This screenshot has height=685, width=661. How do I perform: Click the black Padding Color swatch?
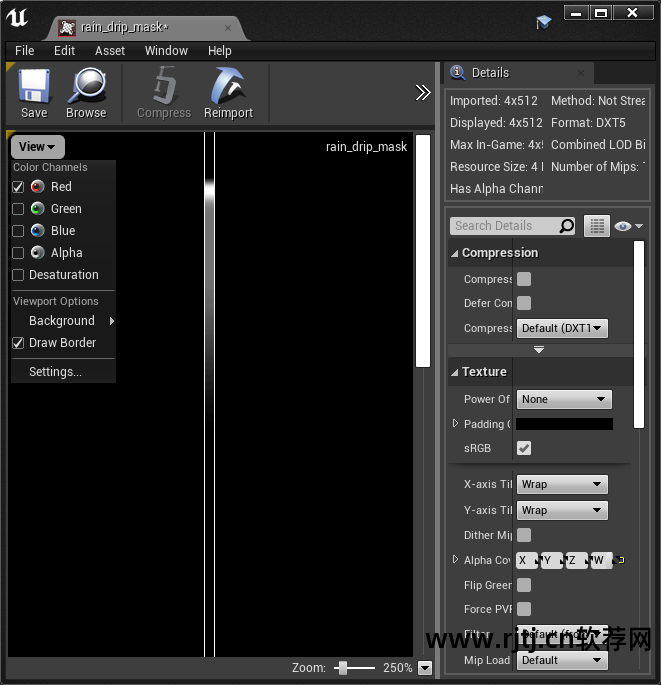[564, 424]
